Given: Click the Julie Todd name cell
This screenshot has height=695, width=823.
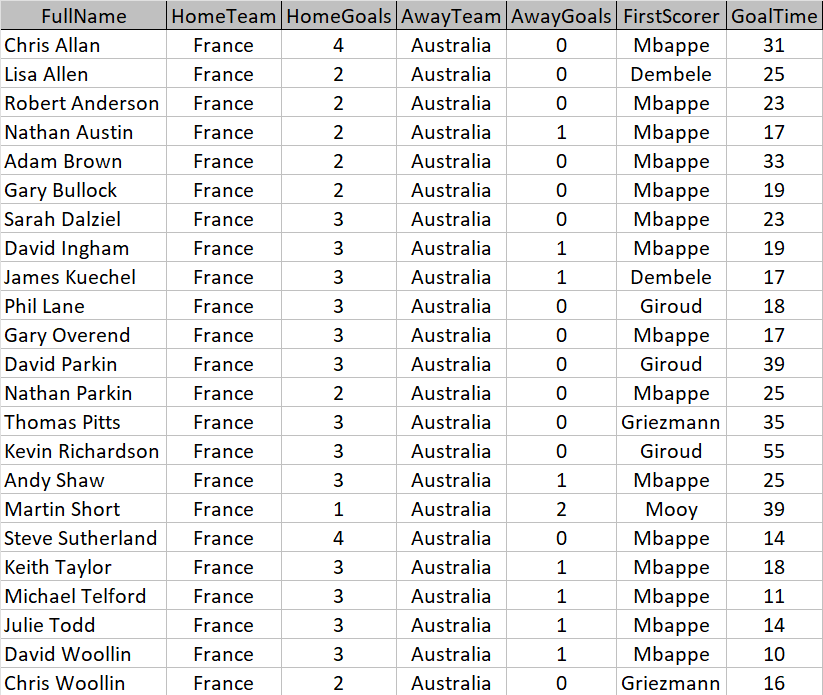Looking at the screenshot, I should tap(84, 625).
